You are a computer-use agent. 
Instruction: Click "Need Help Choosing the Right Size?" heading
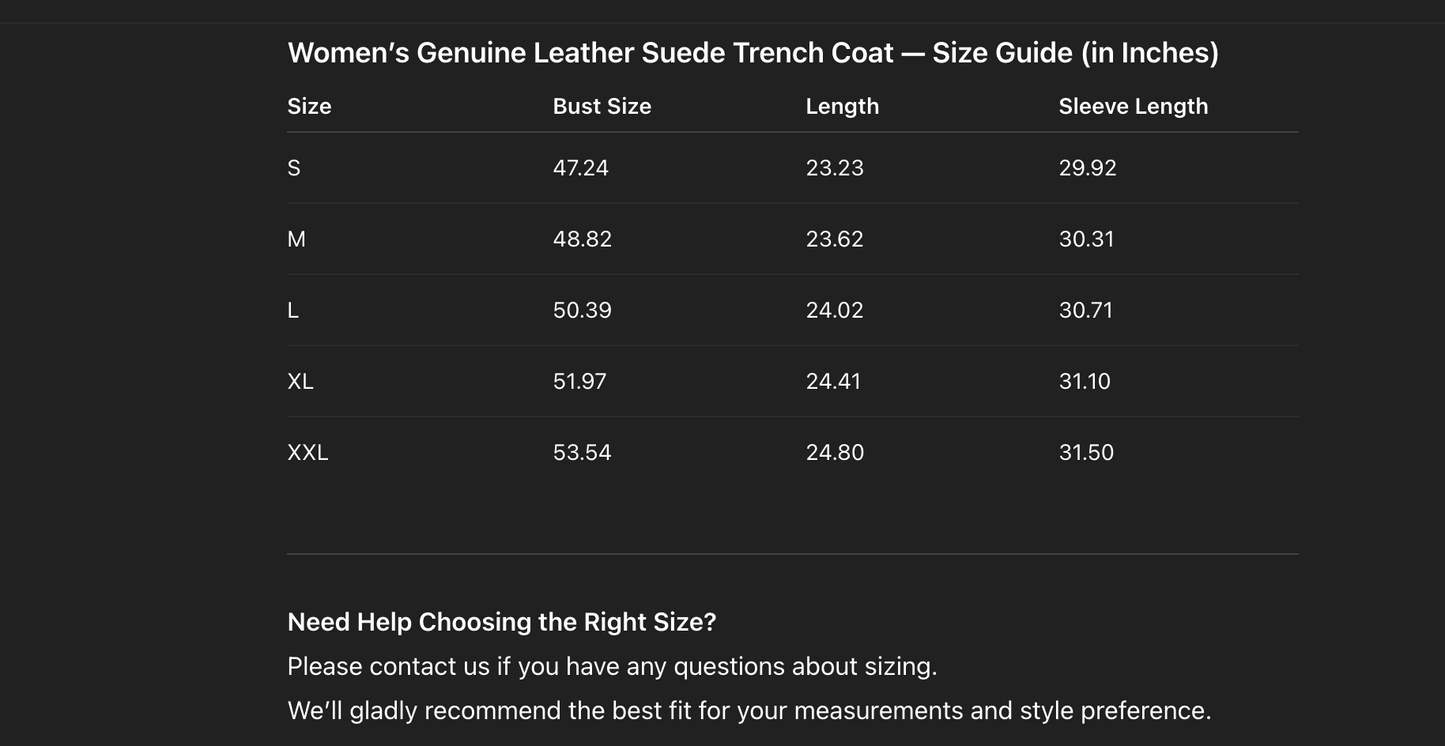pos(501,622)
